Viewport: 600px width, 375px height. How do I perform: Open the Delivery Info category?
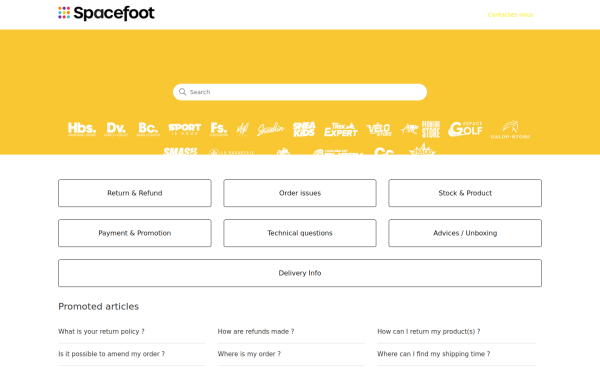click(300, 273)
